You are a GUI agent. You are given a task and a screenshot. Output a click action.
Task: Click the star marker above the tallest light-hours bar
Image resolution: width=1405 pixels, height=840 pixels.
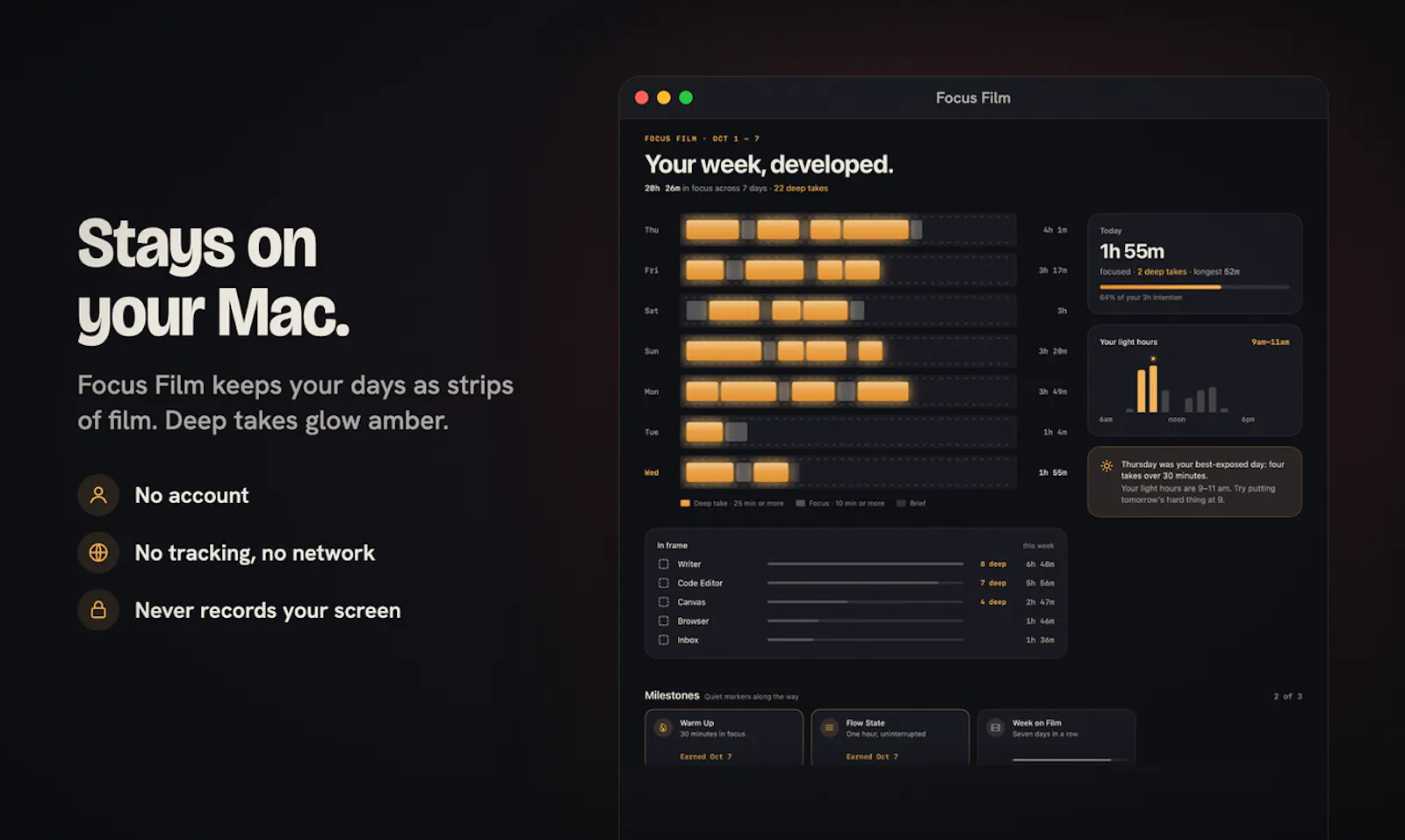pyautogui.click(x=1153, y=358)
